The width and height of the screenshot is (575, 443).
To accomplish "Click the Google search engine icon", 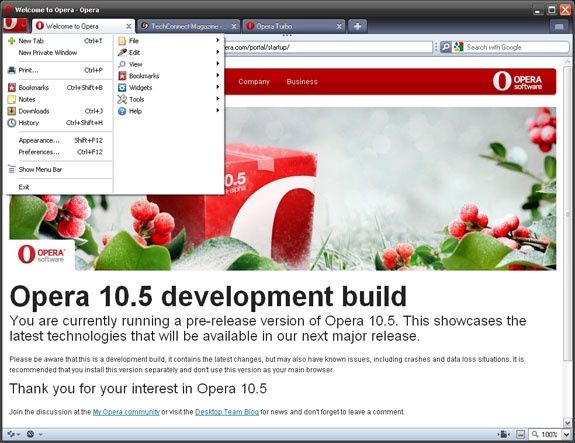I will (458, 47).
